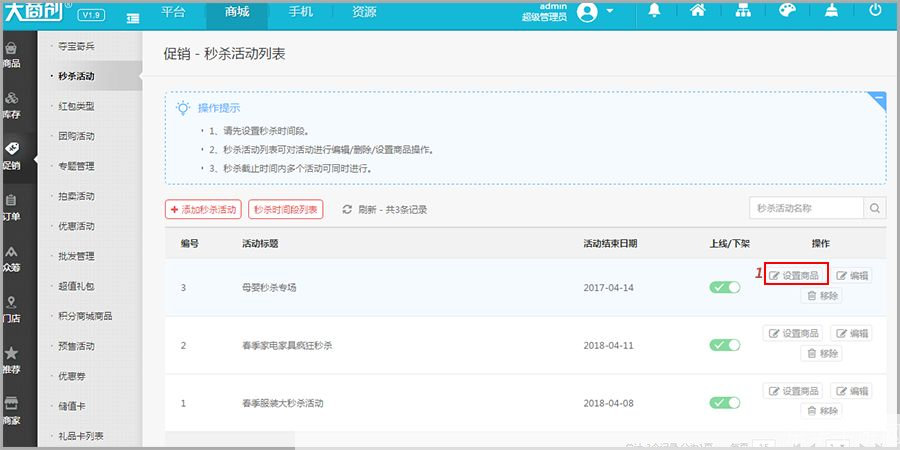This screenshot has height=450, width=900.
Task: Select 超值礼包 in the submenu
Action: click(x=76, y=286)
